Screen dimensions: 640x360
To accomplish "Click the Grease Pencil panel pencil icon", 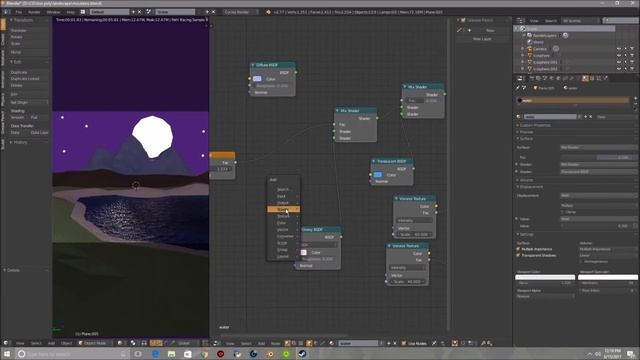I will point(460,30).
